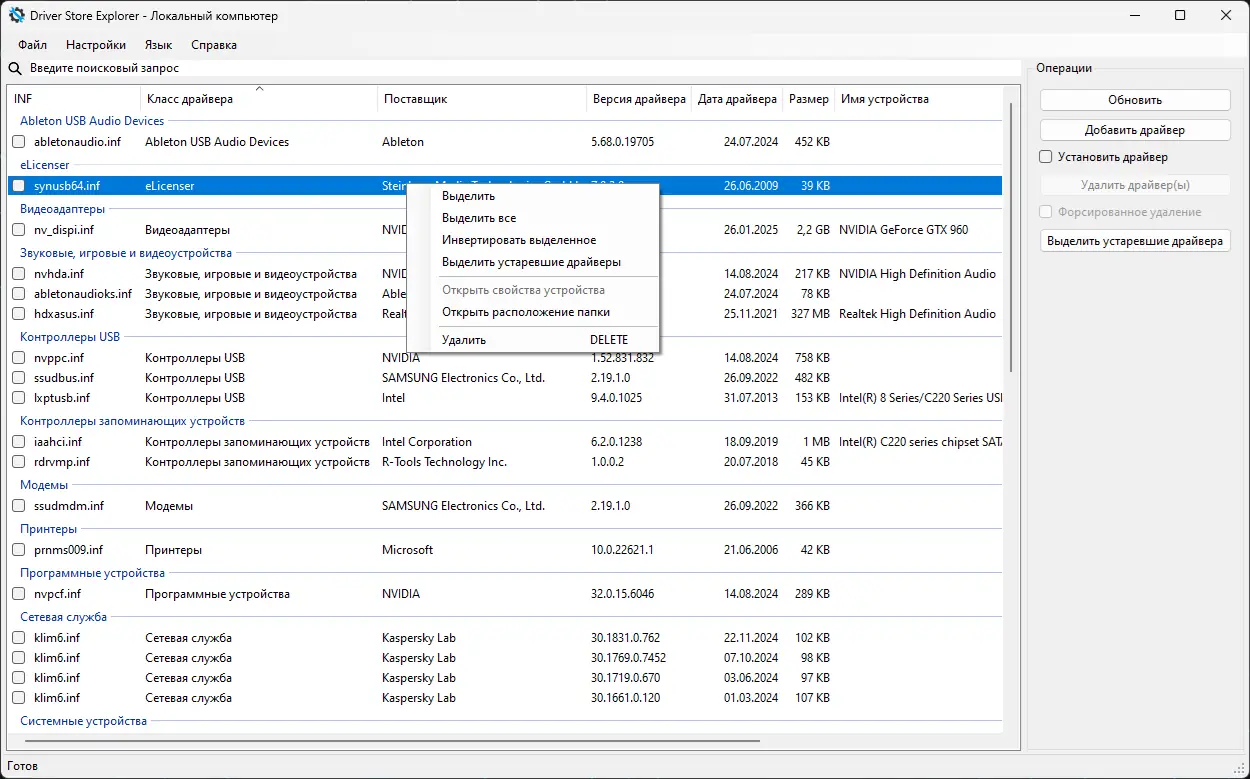Toggle the hdxasus.inf driver checkbox
The image size is (1250, 779).
[19, 314]
